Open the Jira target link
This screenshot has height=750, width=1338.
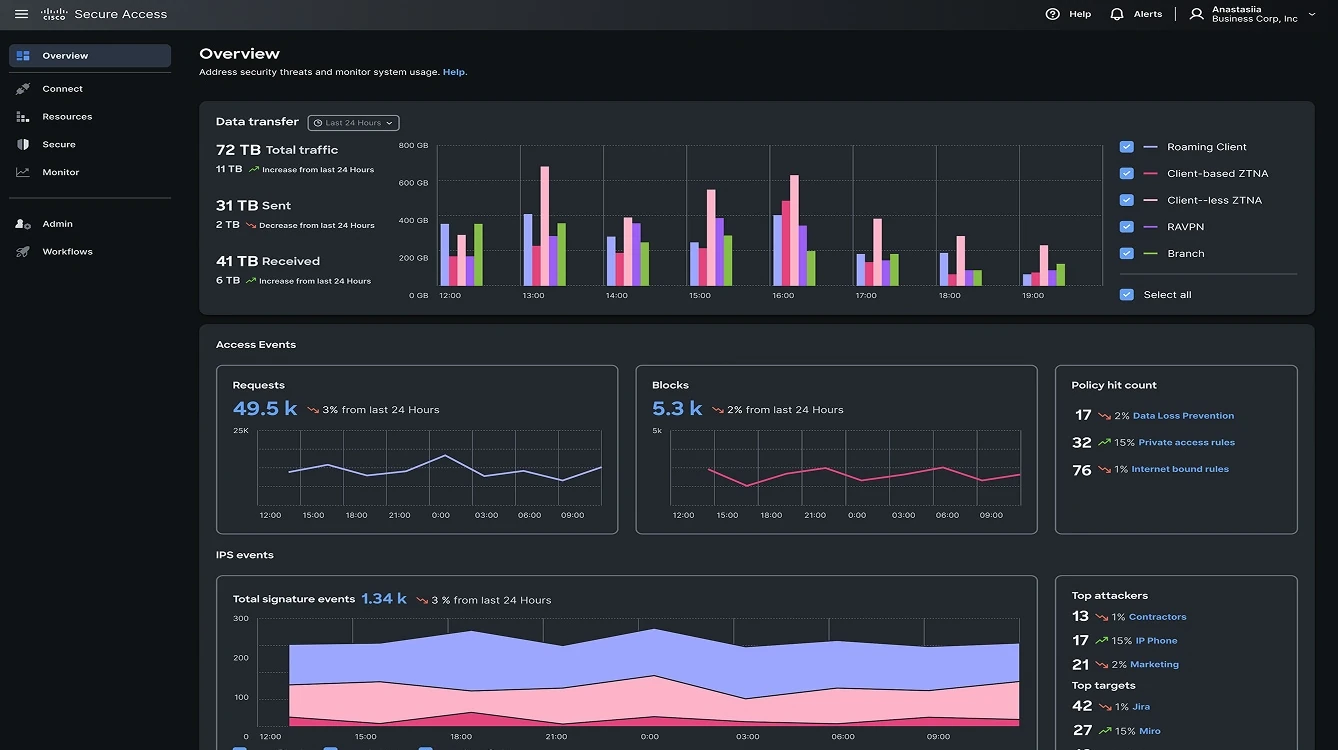(x=1140, y=707)
